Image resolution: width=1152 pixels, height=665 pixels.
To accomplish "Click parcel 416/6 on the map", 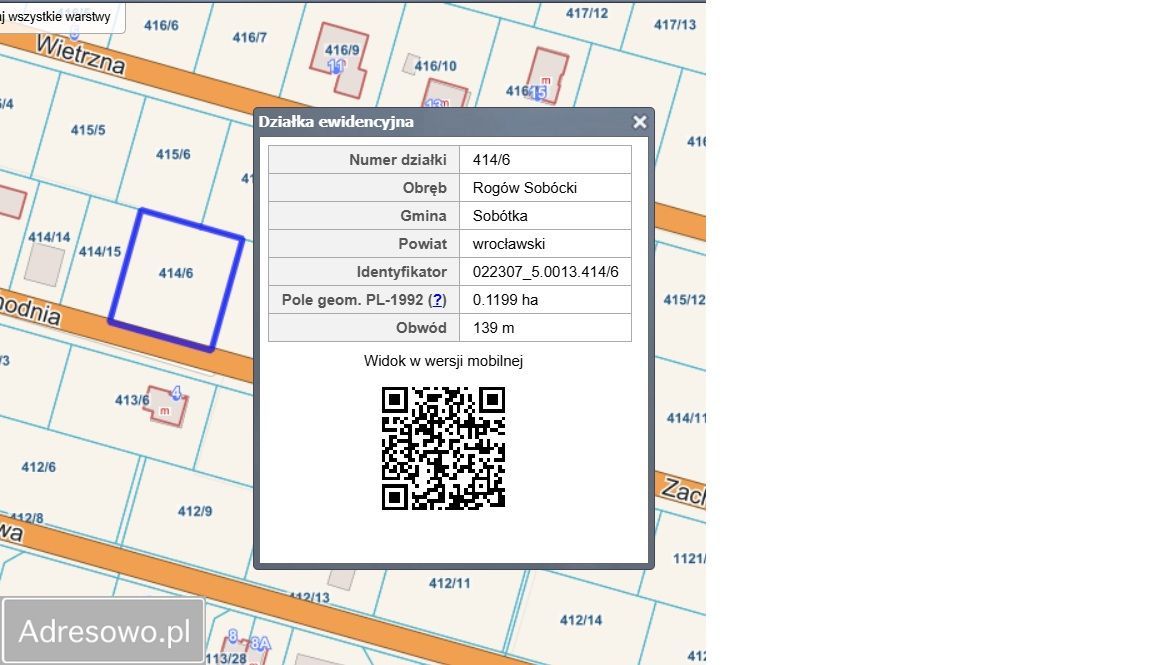I will (161, 26).
